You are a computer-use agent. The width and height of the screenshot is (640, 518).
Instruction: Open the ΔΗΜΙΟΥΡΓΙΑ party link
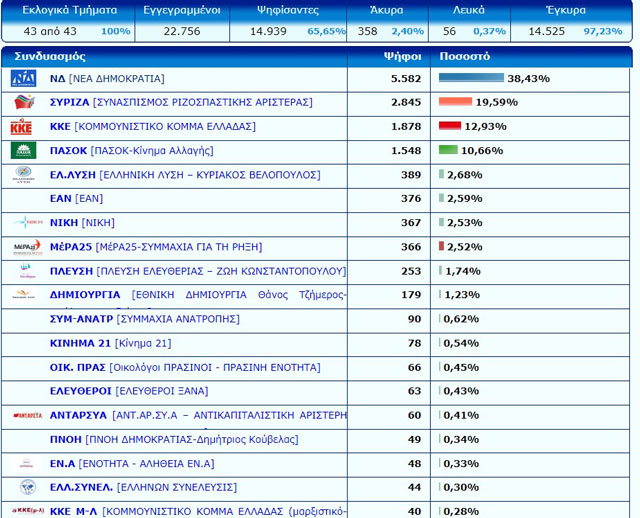[x=198, y=295]
